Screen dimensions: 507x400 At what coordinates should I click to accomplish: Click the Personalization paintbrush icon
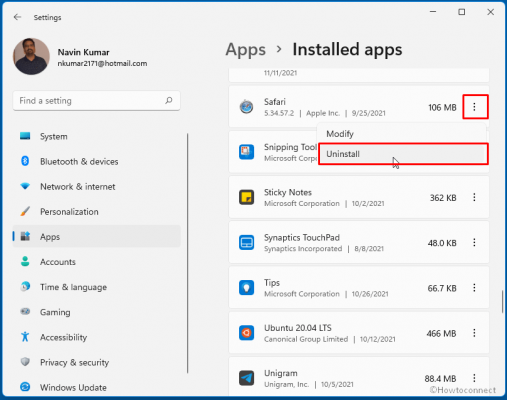pos(25,211)
